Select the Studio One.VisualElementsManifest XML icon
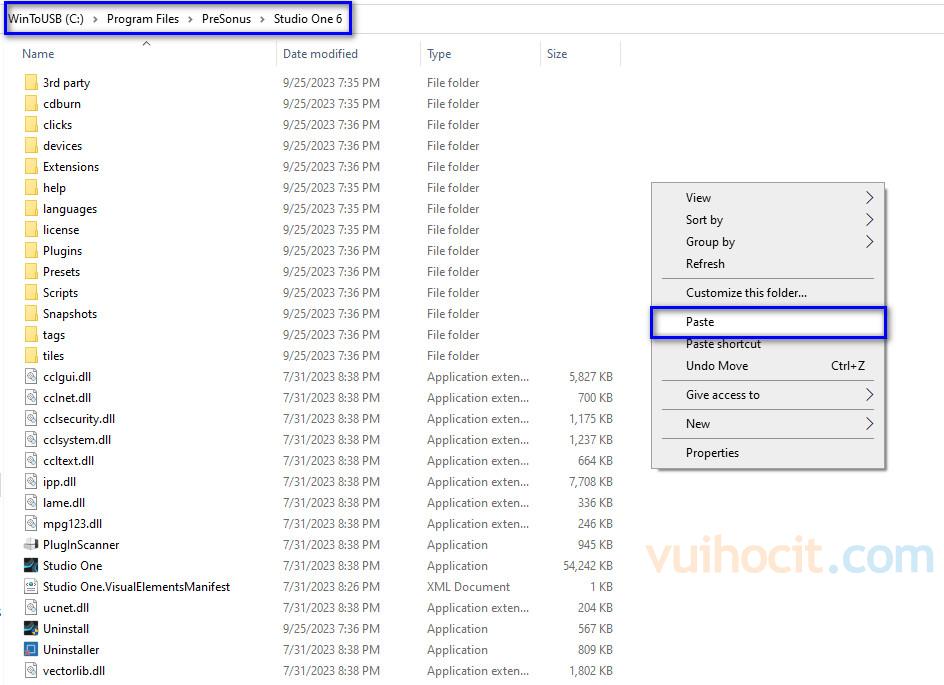This screenshot has width=944, height=685. (31, 587)
